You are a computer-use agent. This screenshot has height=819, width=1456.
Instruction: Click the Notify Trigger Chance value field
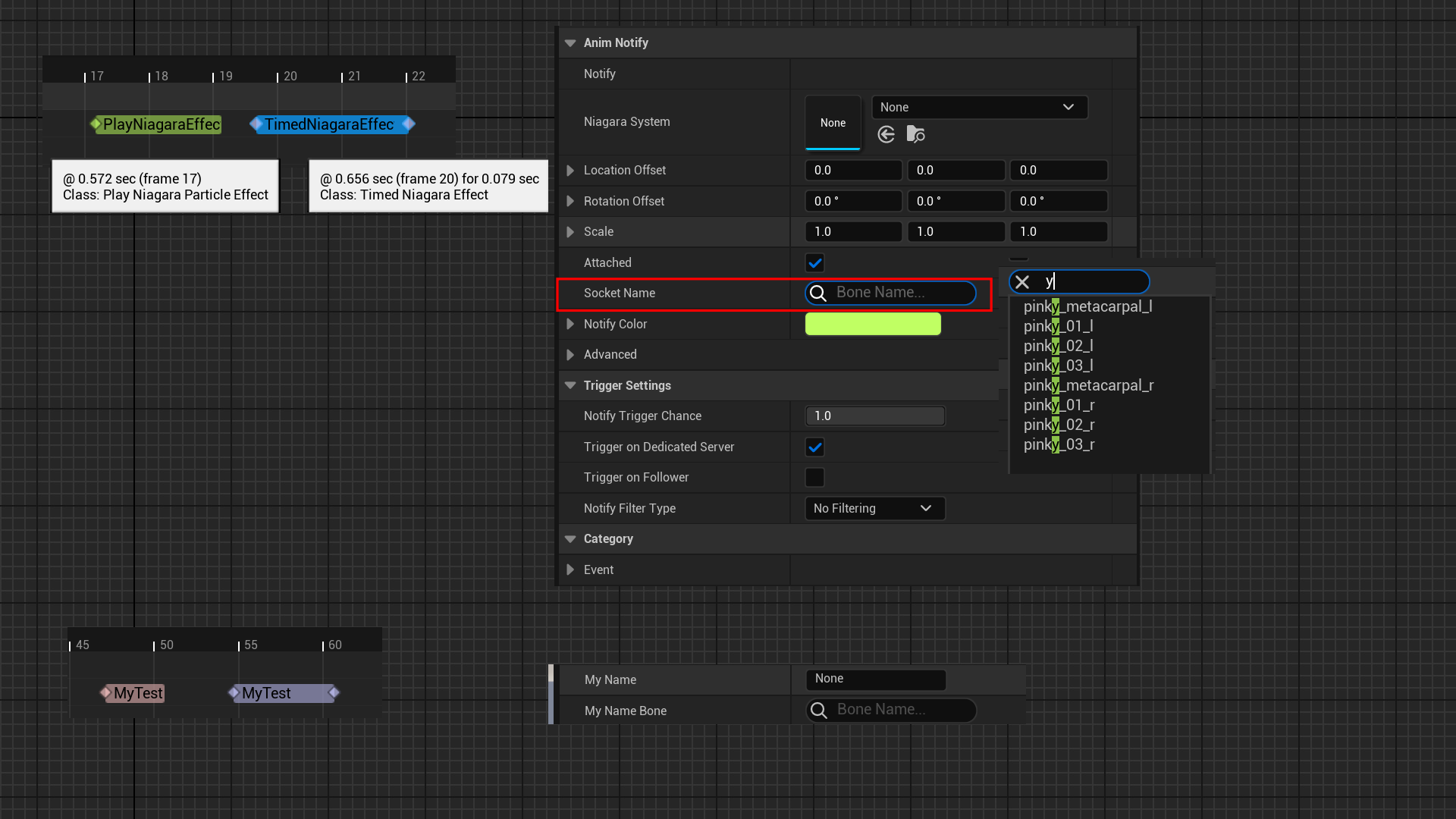[x=874, y=416]
